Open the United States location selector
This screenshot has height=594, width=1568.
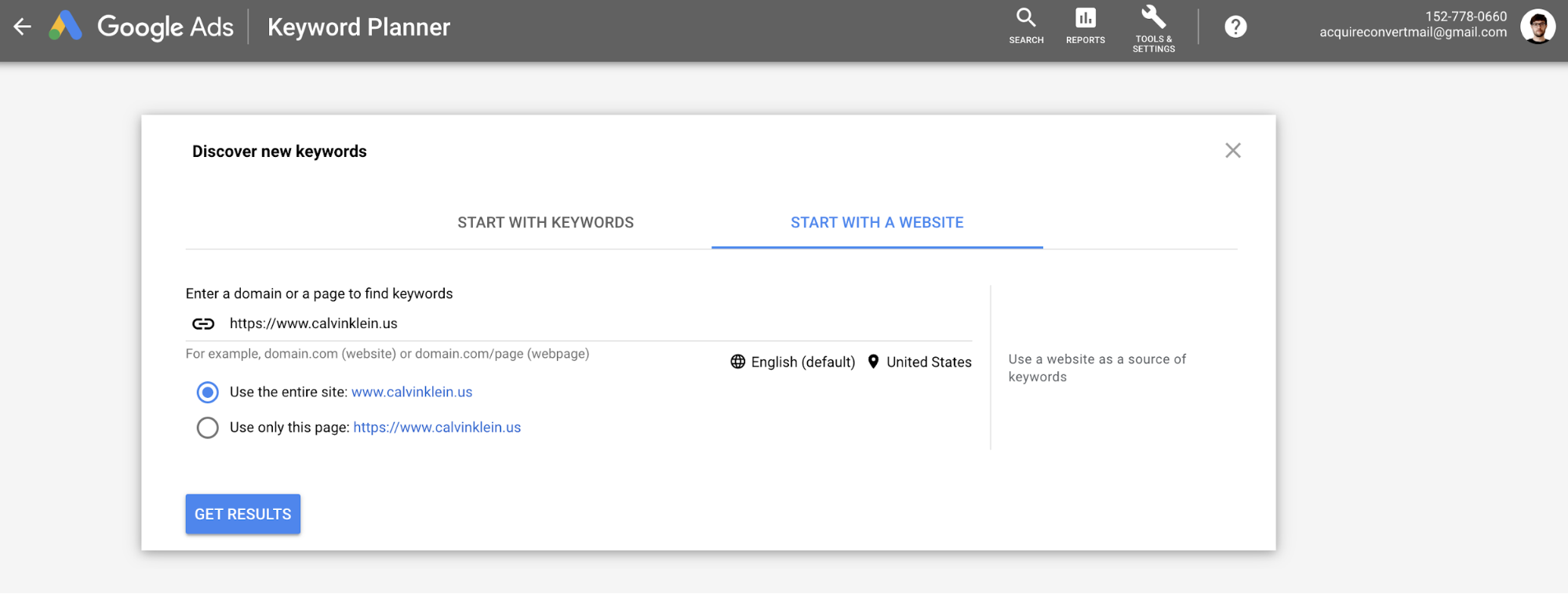coord(929,362)
